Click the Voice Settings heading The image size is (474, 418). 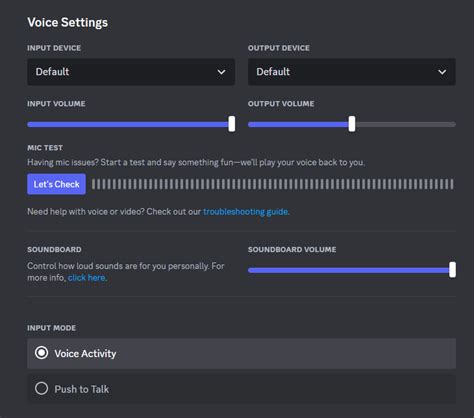[68, 23]
